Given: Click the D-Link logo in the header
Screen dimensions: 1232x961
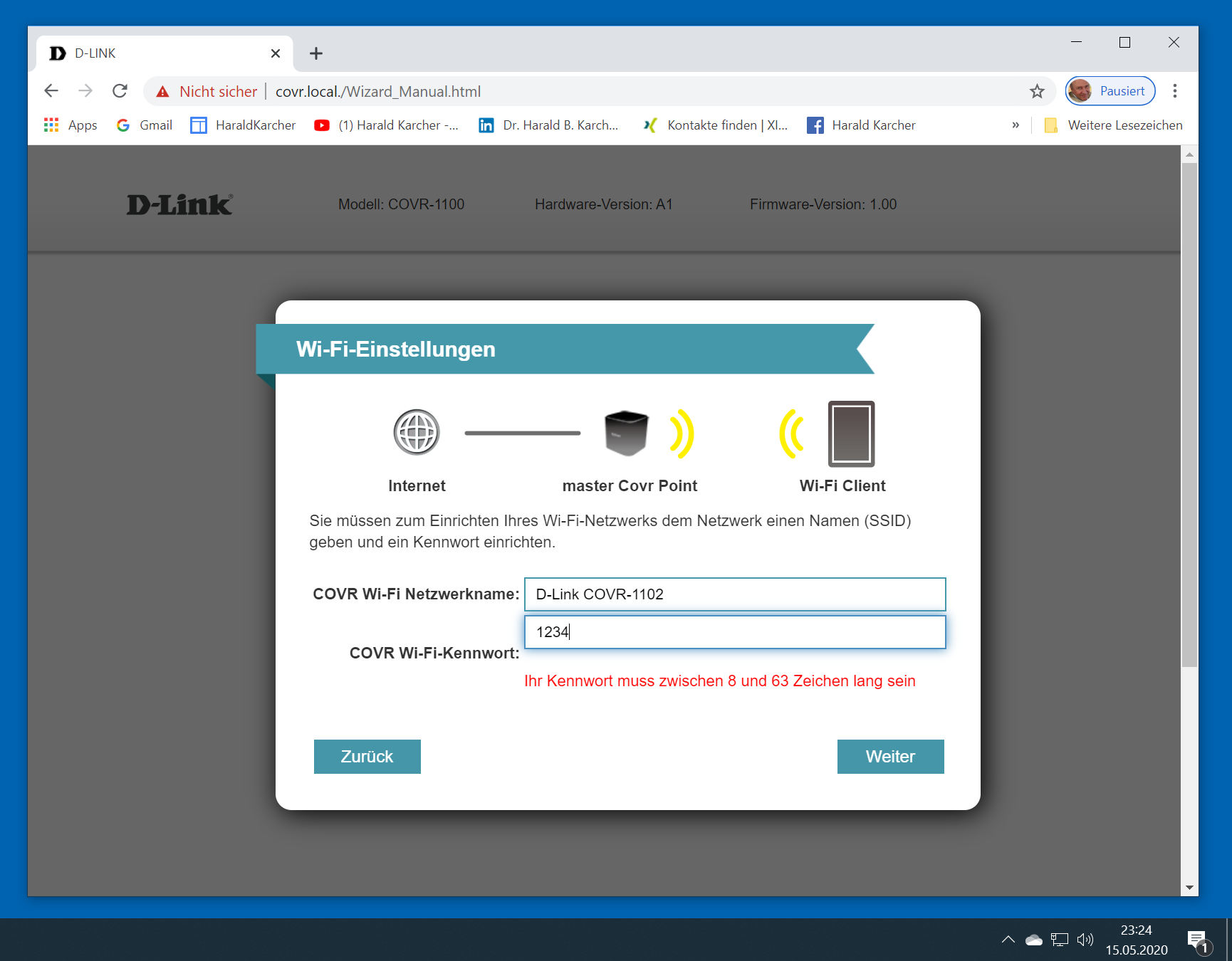Looking at the screenshot, I should coord(179,204).
